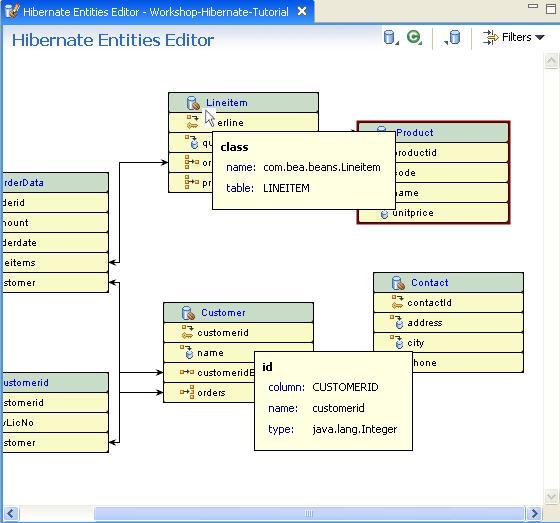This screenshot has width=560, height=523.
Task: Click the address property icon
Action: (397, 322)
